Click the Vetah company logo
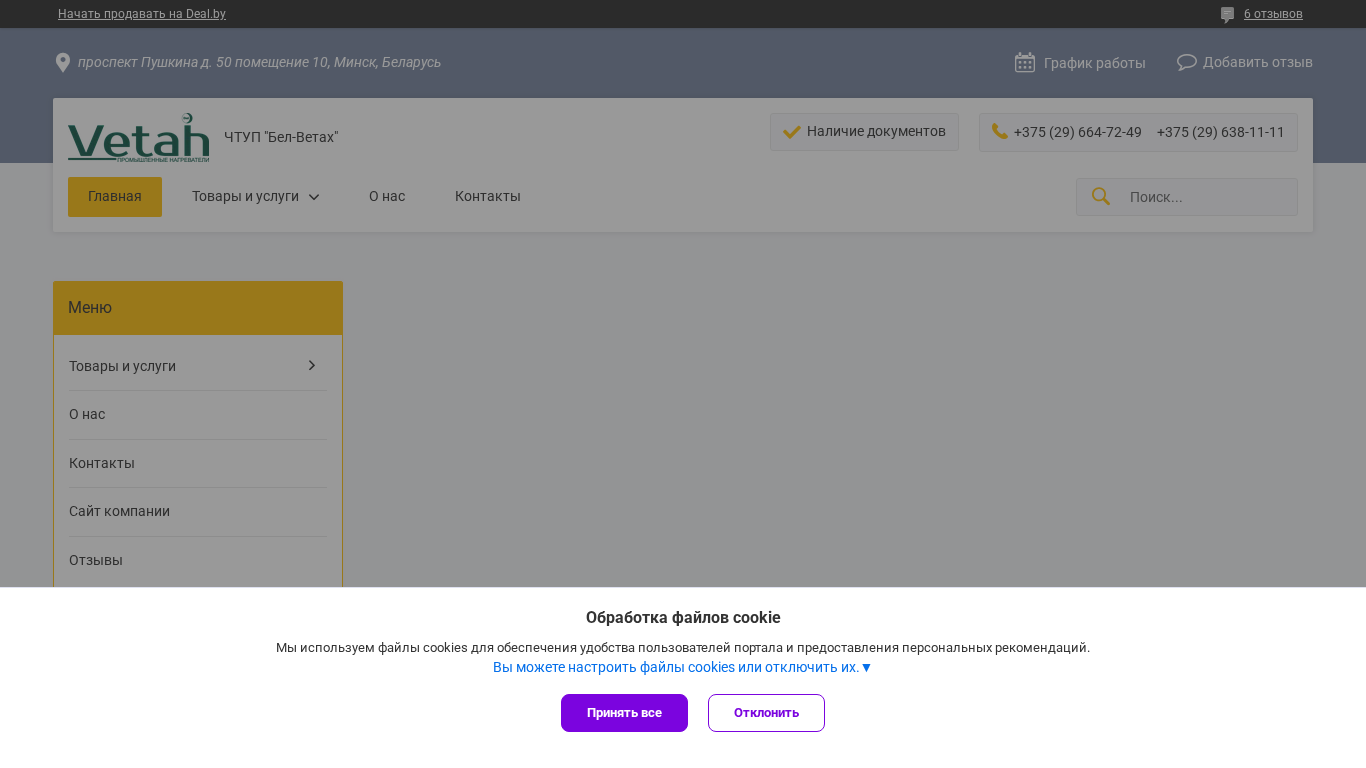This screenshot has width=1366, height=768. coord(138,137)
